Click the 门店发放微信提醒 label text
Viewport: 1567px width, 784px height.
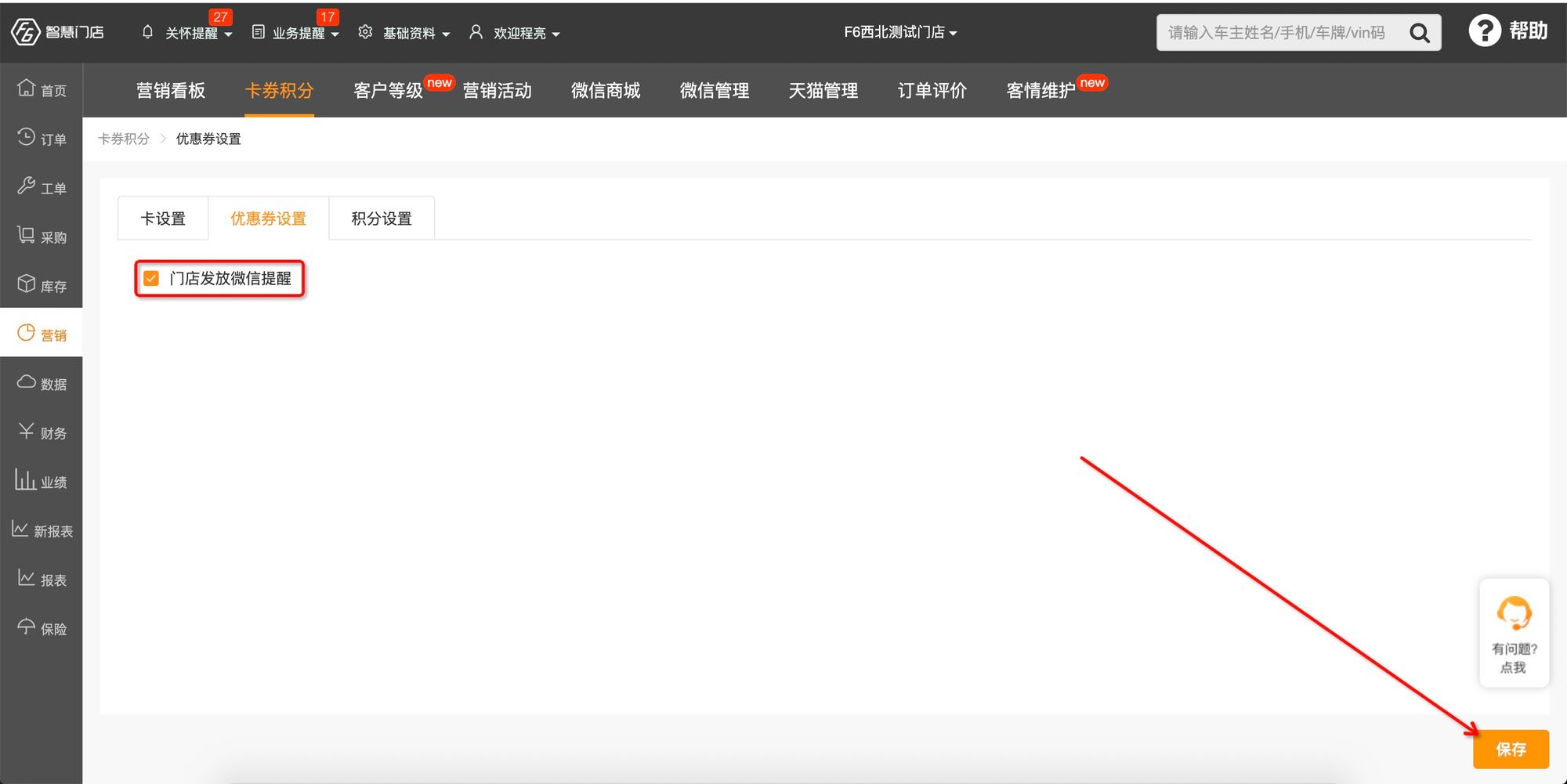coord(230,278)
